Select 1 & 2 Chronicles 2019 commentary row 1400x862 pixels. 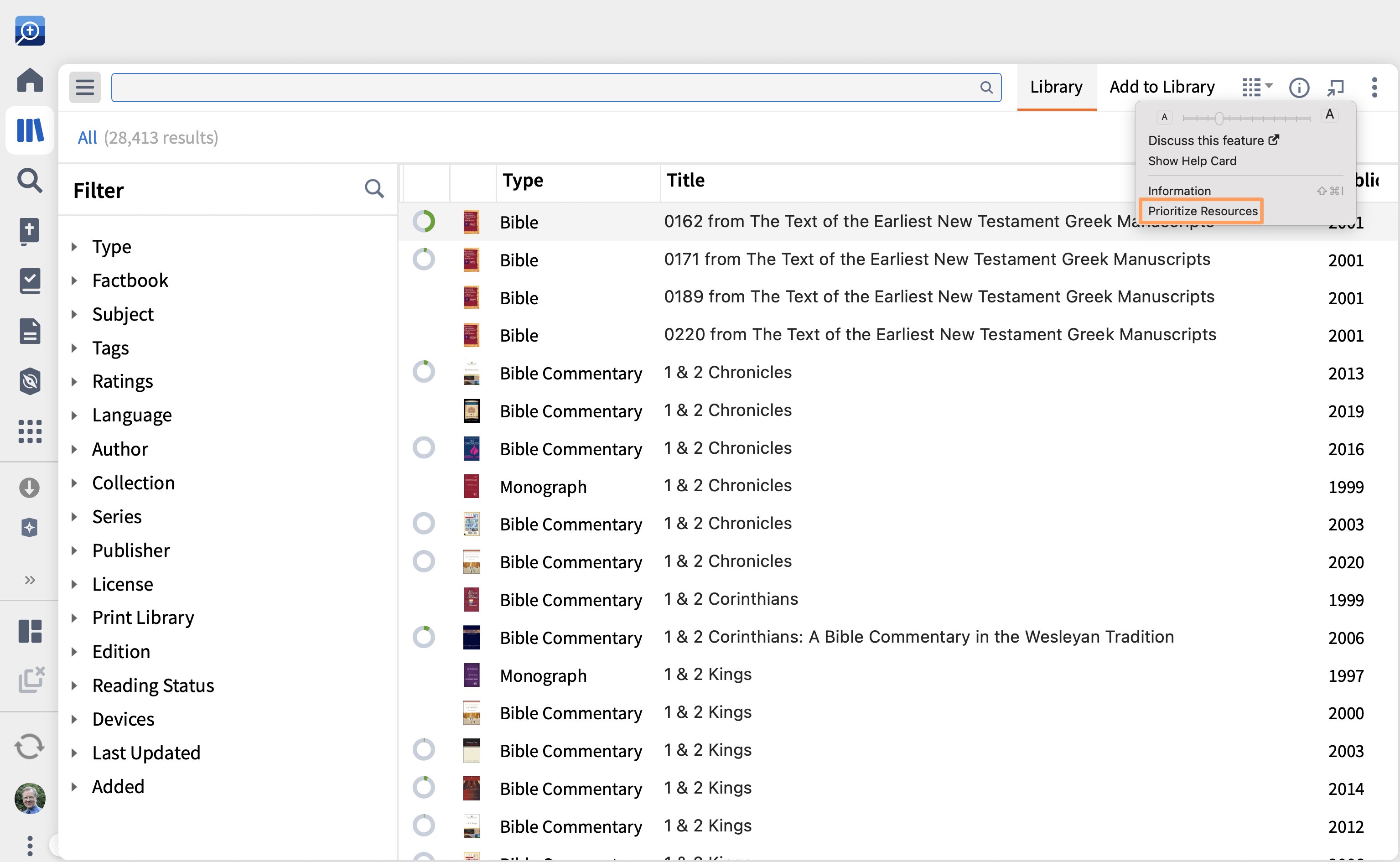coord(899,410)
